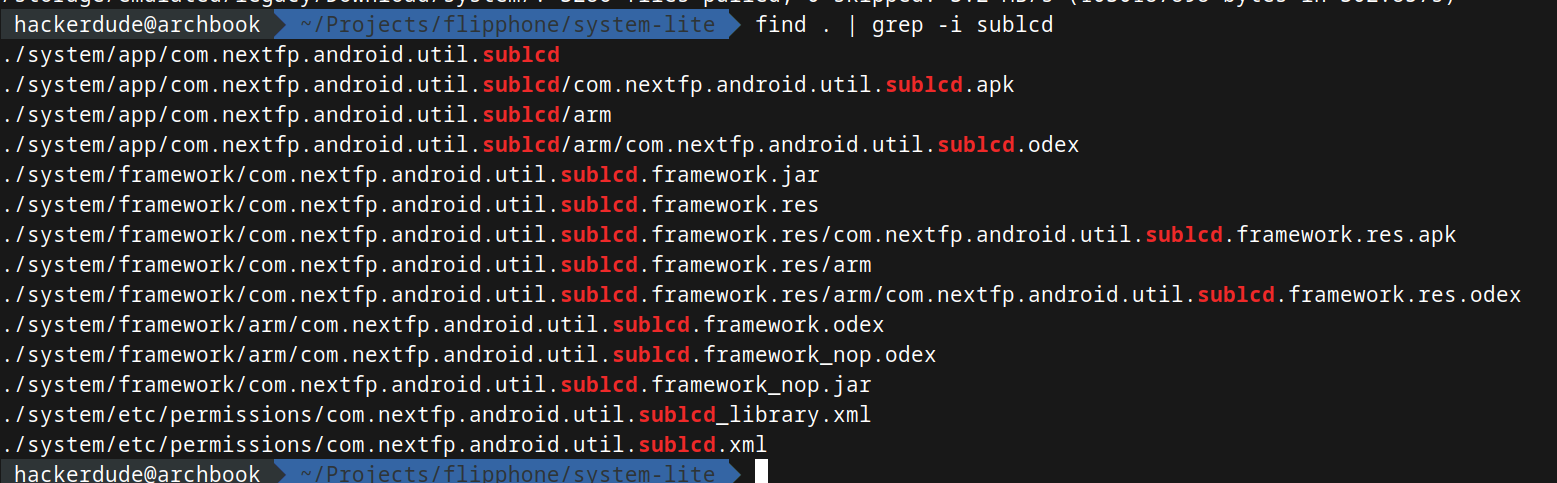Click the framework/arm sublcd.framework.odex result line

443,325
